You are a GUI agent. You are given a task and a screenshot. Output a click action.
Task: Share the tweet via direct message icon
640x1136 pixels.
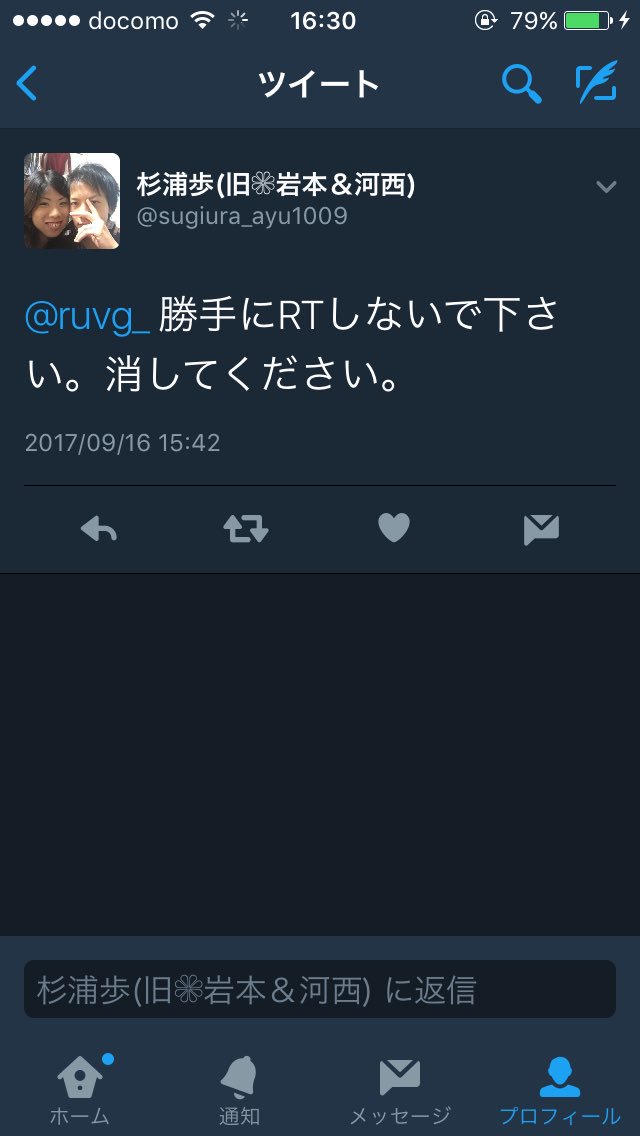(x=541, y=530)
